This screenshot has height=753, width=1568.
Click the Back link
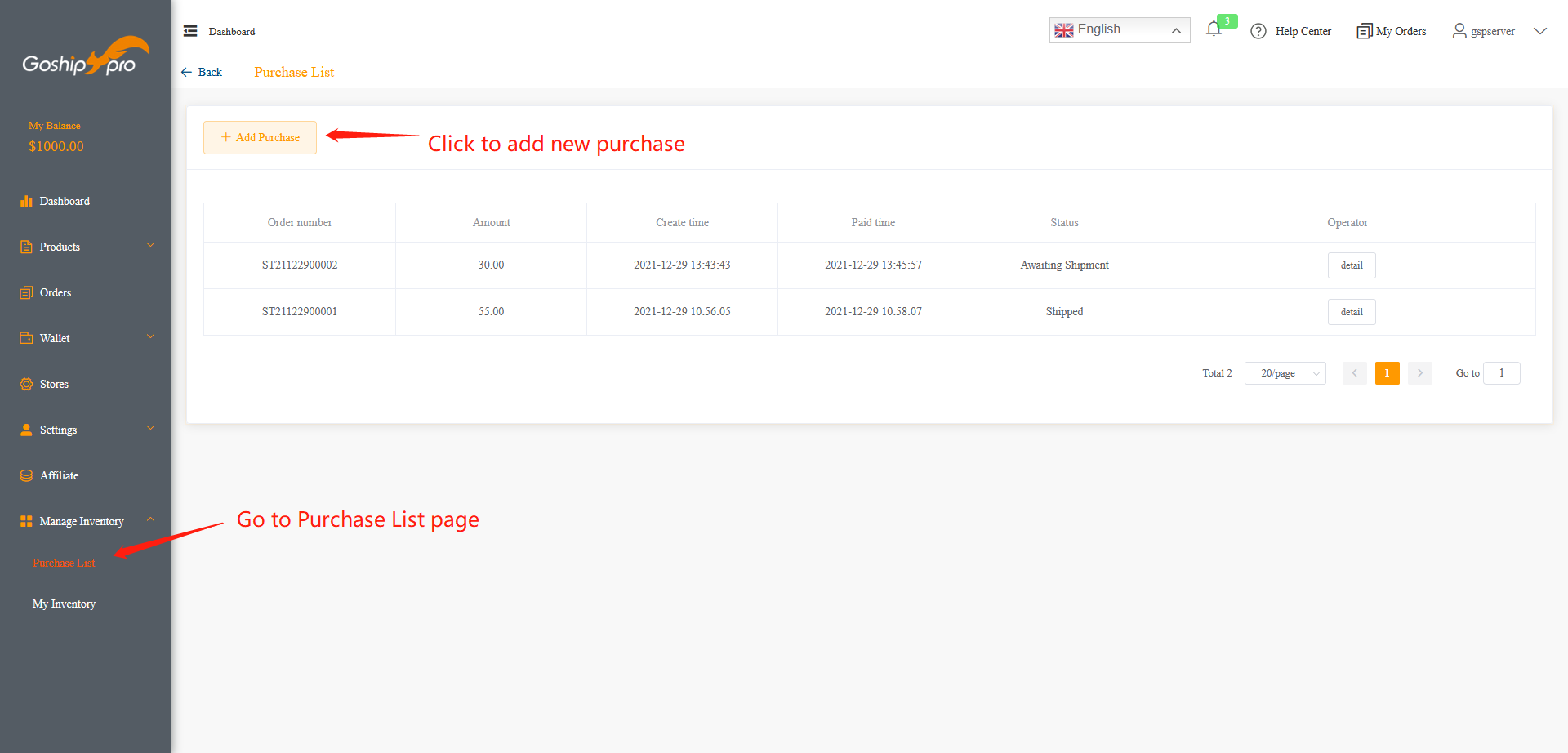pos(202,72)
